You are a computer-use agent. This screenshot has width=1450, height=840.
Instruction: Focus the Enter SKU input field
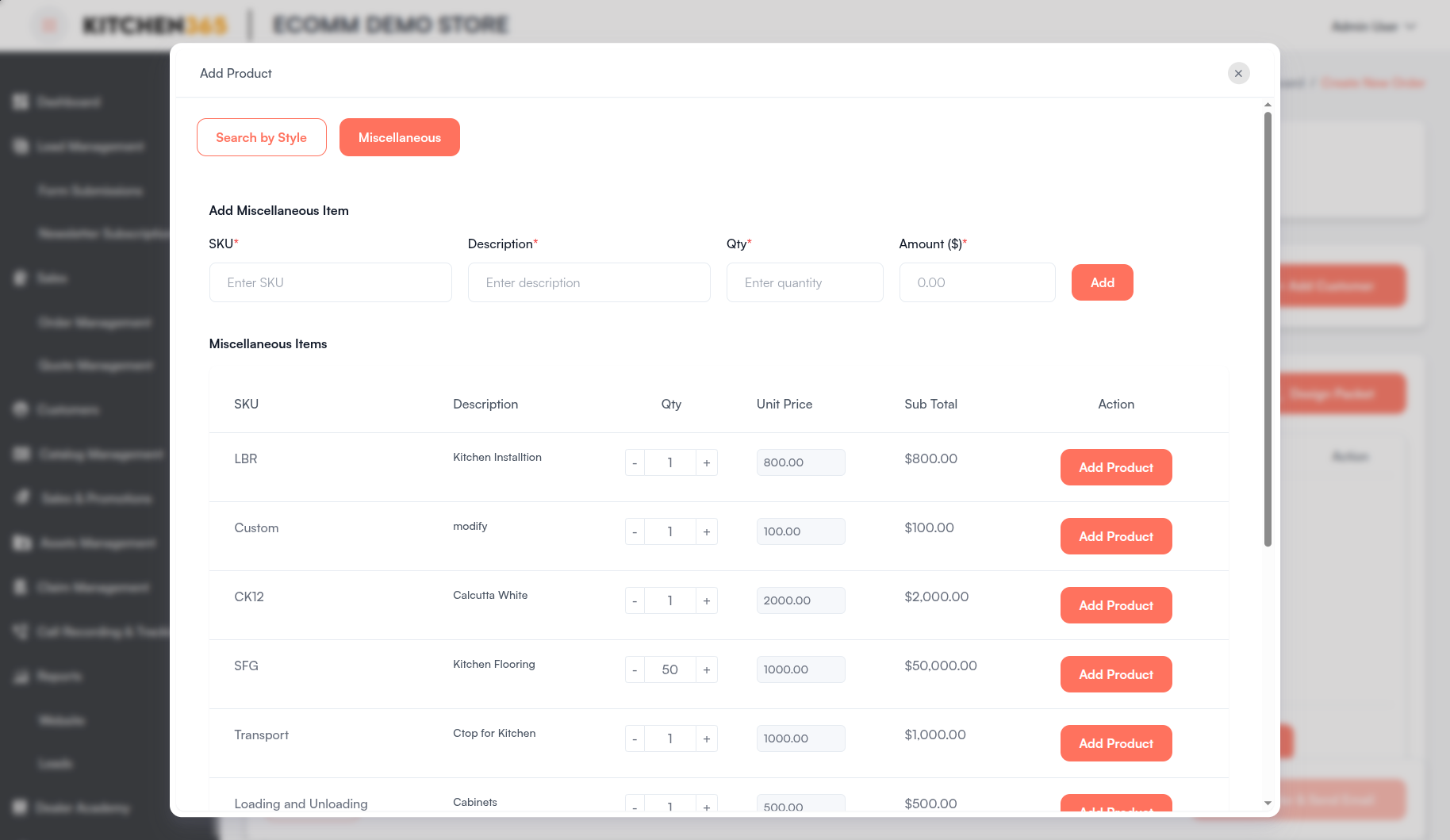(x=331, y=282)
